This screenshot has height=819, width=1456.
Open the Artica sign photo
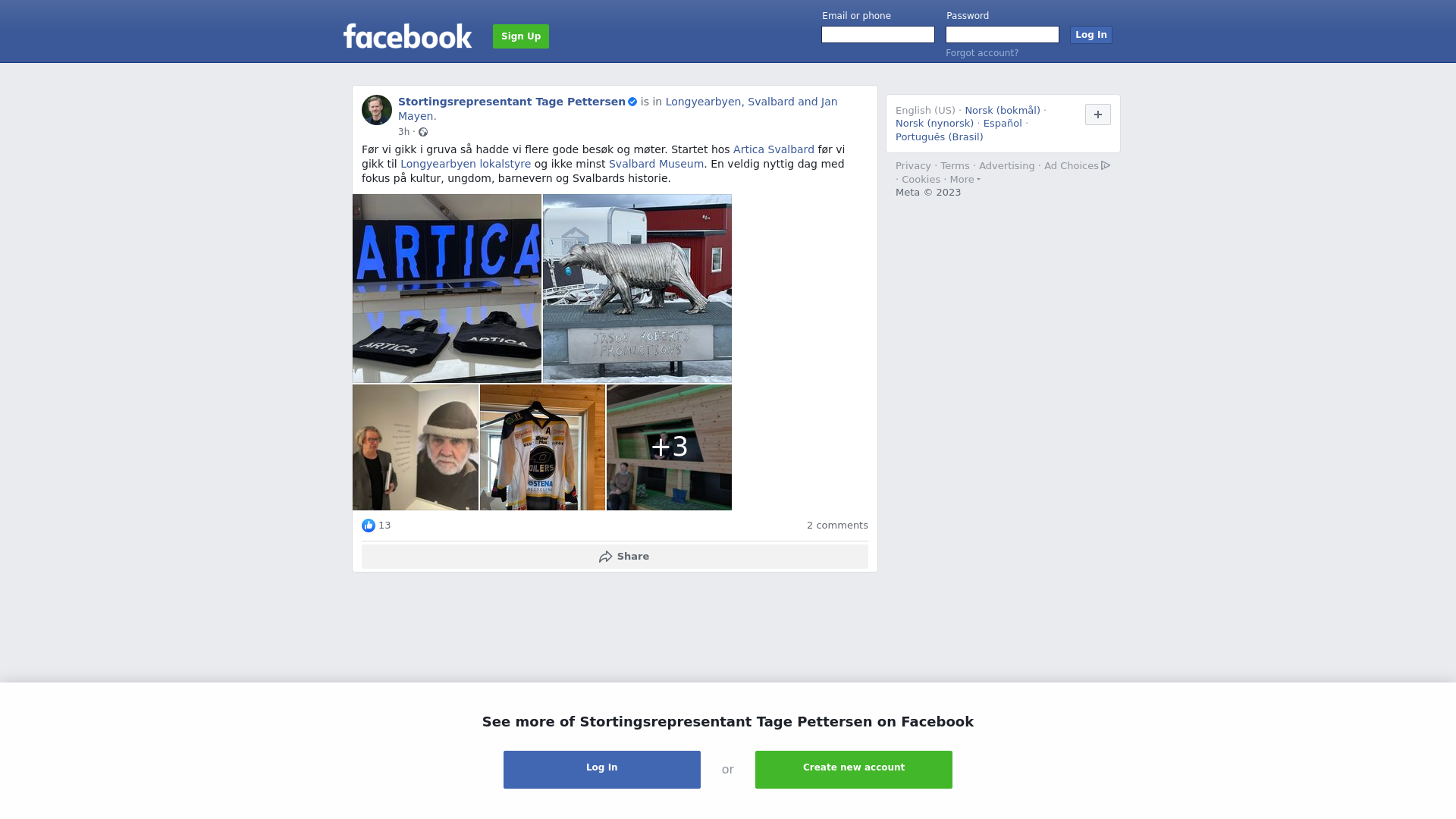tap(447, 288)
